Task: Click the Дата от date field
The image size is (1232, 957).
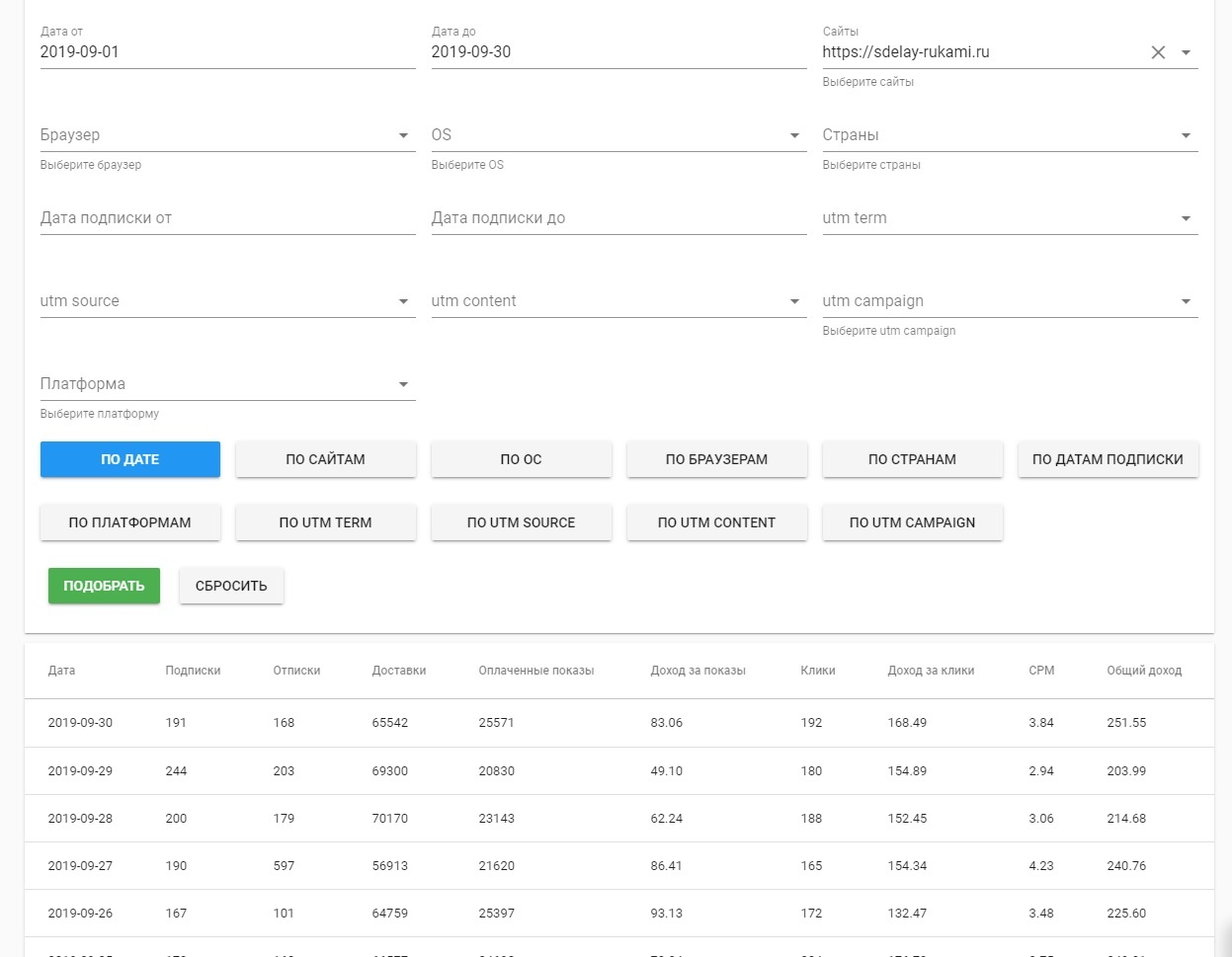Action: (x=227, y=52)
